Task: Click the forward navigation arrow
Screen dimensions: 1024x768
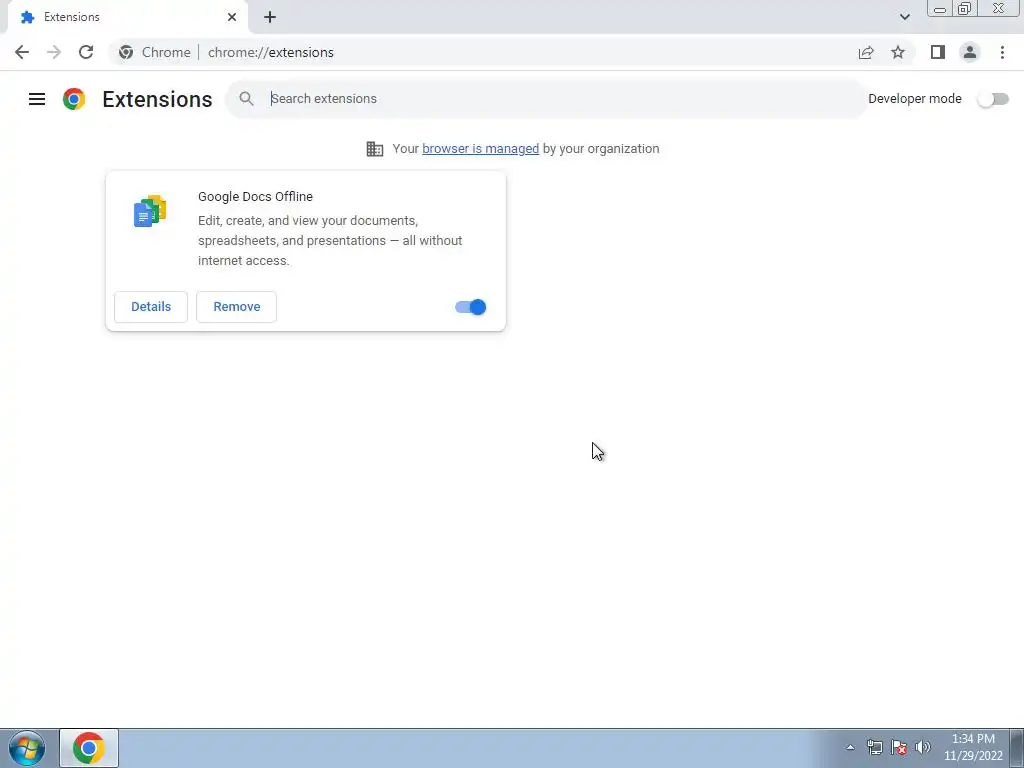Action: tap(54, 52)
